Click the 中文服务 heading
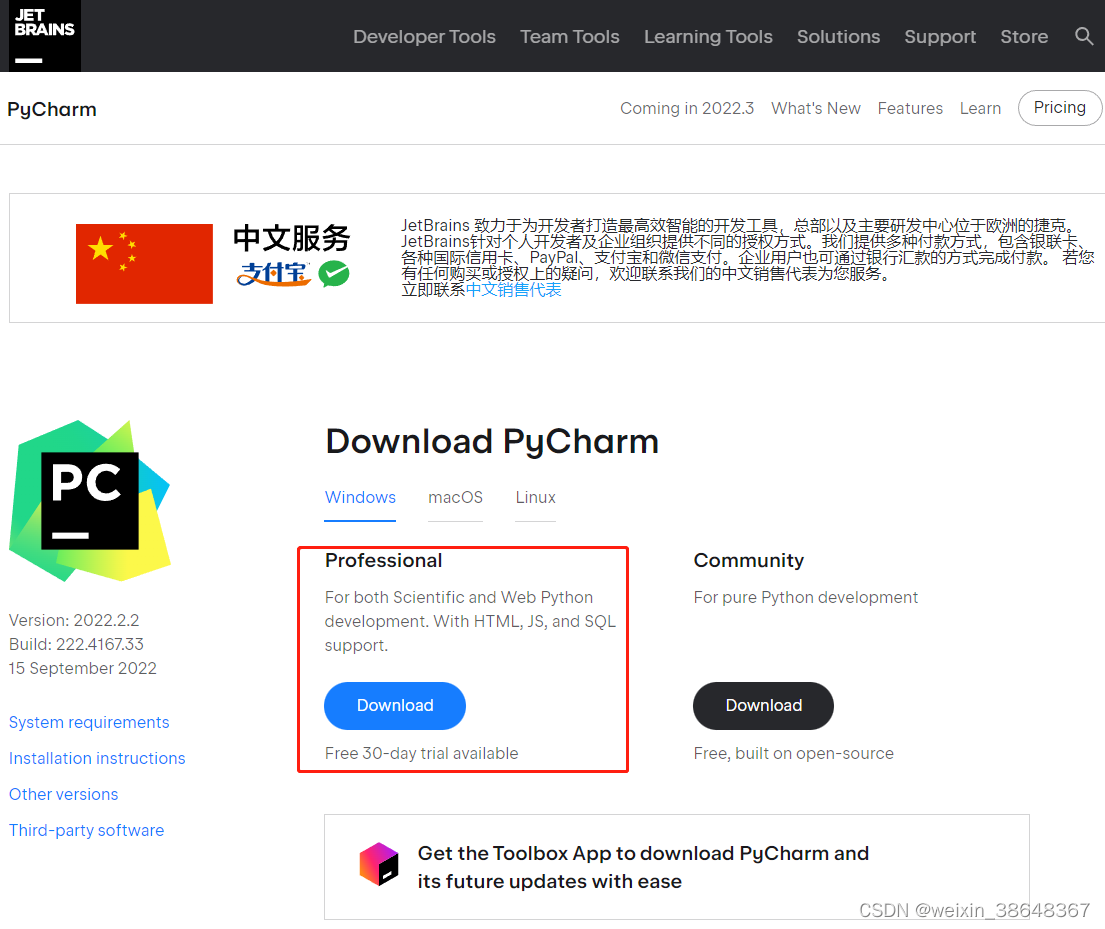This screenshot has width=1105, height=929. (x=291, y=238)
